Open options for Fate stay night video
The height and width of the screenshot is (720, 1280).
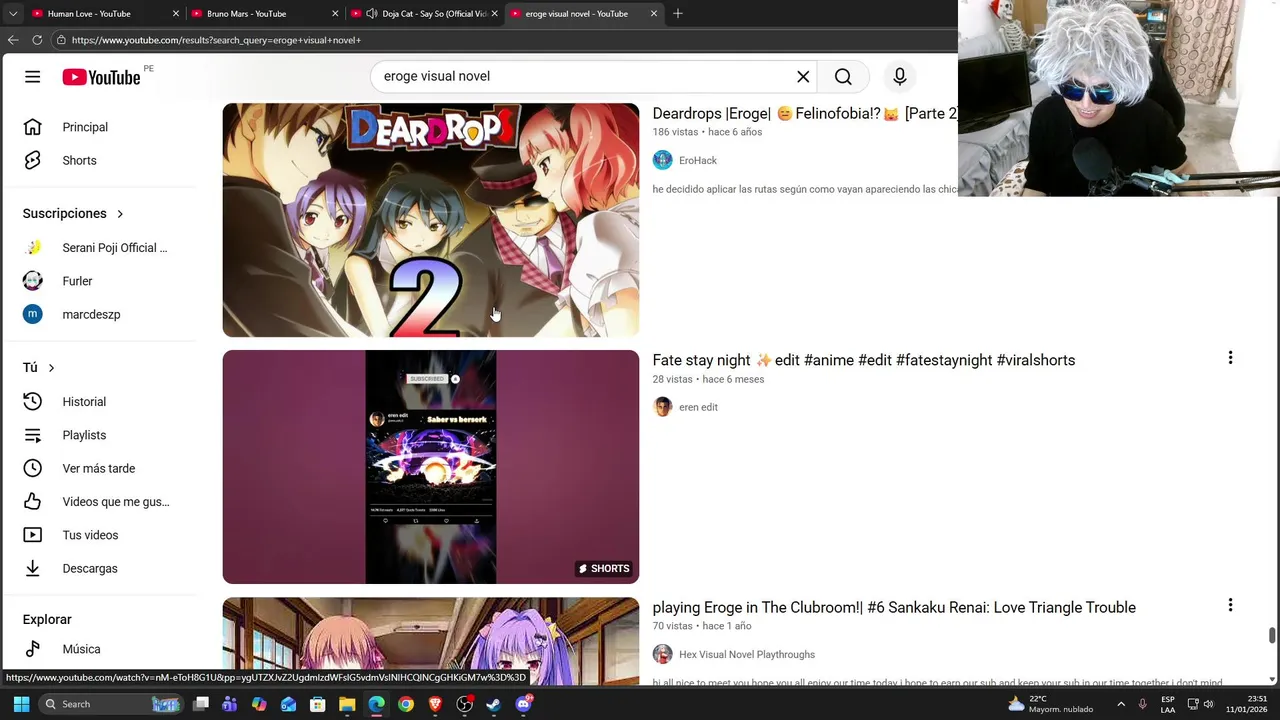click(1230, 358)
